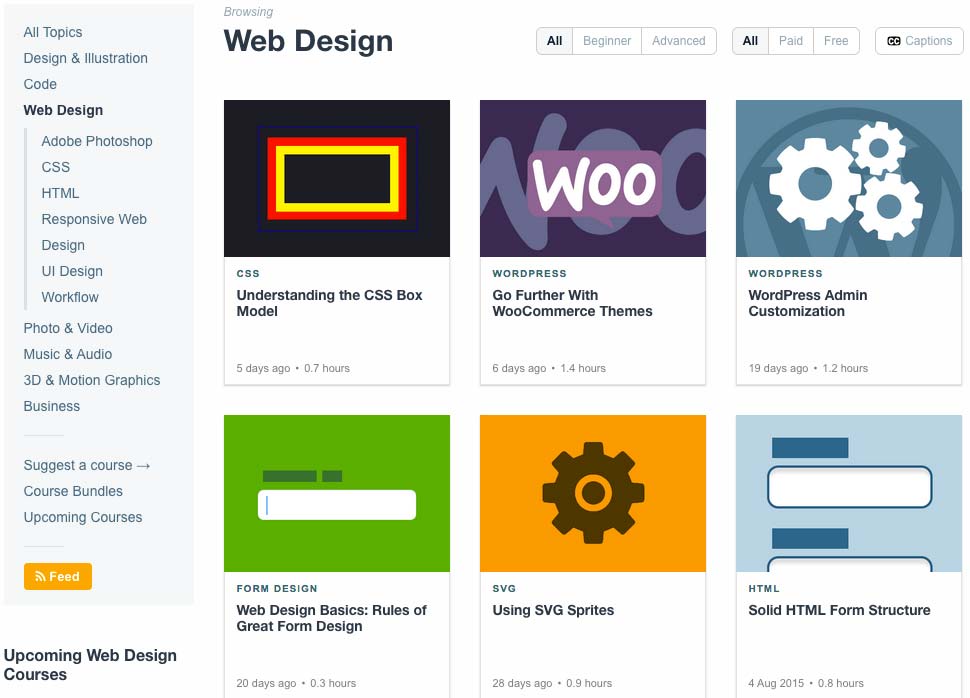Filter courses by Paid
This screenshot has height=698, width=970.
point(791,41)
